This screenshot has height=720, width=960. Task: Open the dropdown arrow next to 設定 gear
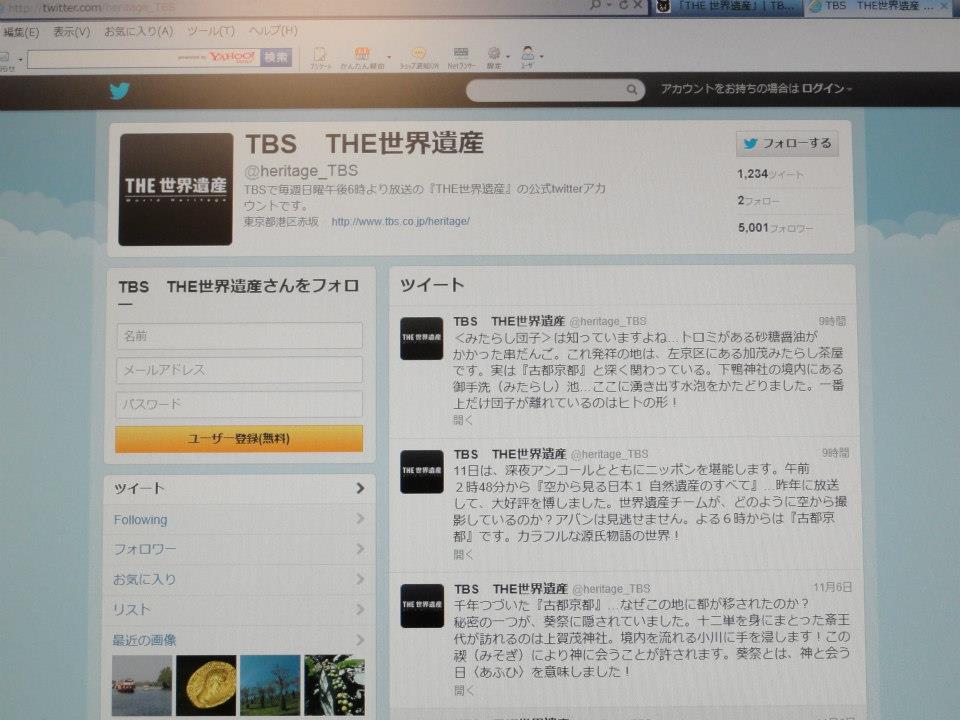coord(508,57)
